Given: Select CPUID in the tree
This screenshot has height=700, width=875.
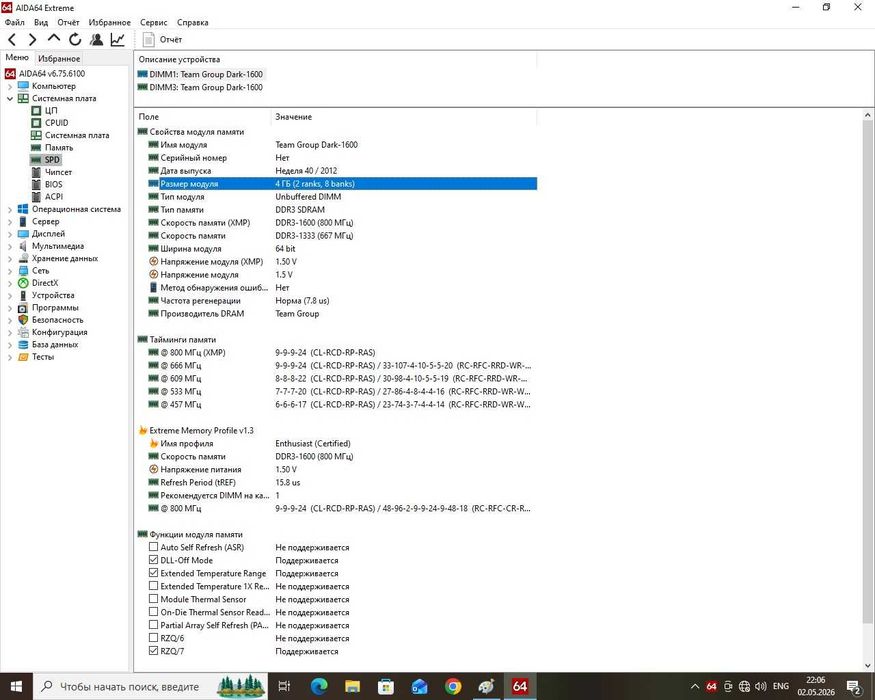Looking at the screenshot, I should 56,123.
